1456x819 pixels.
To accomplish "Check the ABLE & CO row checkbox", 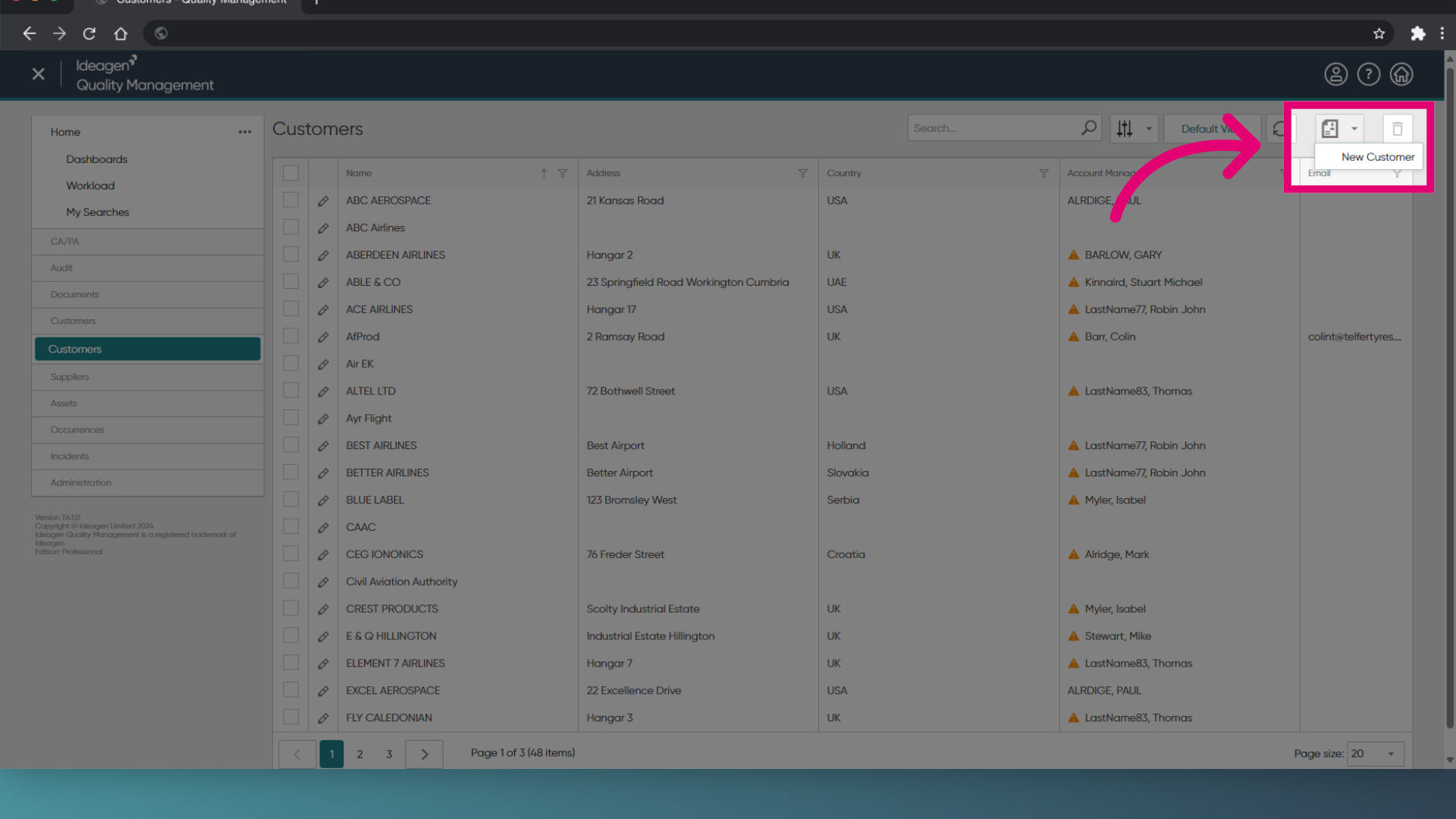I will (x=291, y=281).
